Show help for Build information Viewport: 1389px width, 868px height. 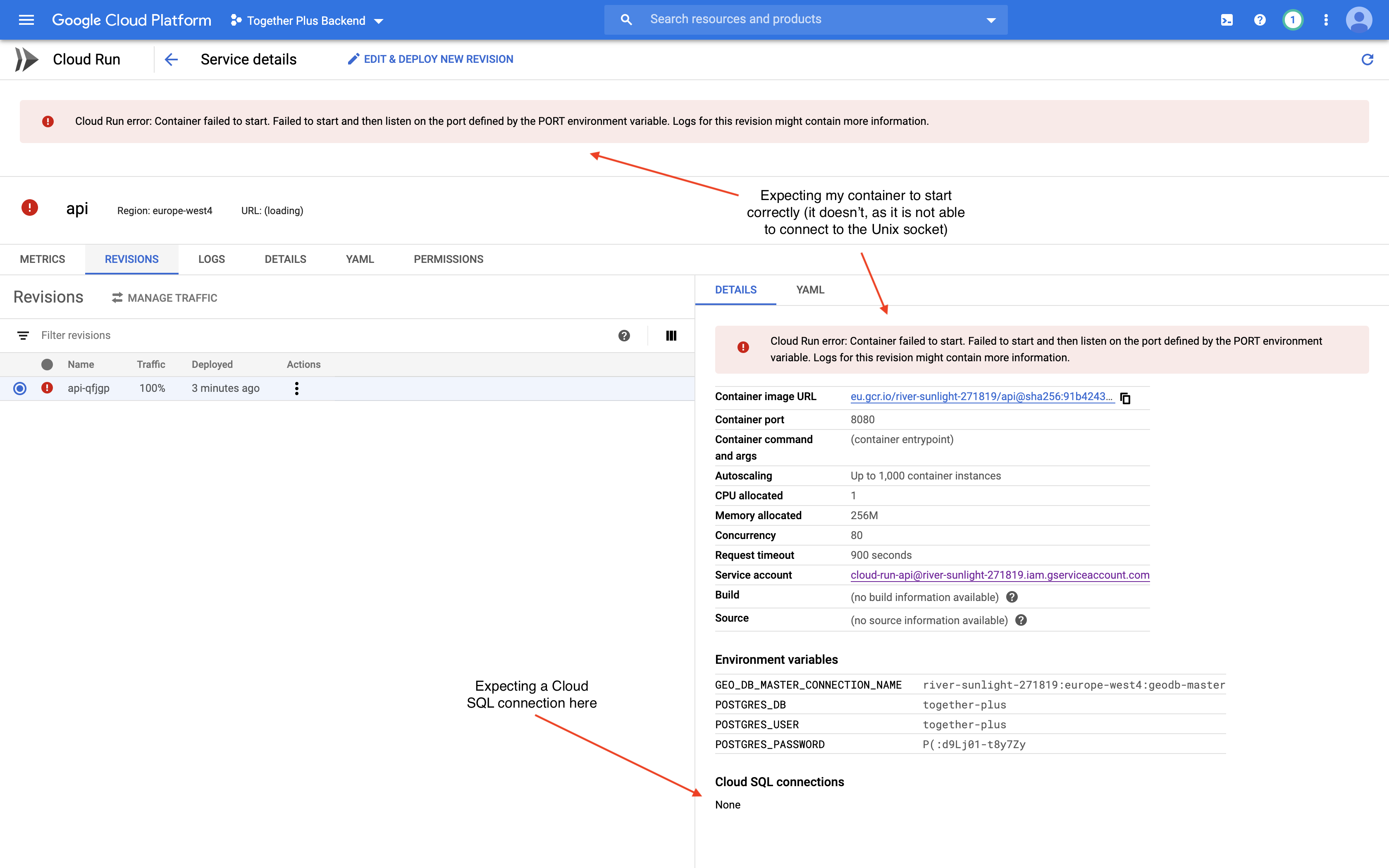click(1012, 597)
